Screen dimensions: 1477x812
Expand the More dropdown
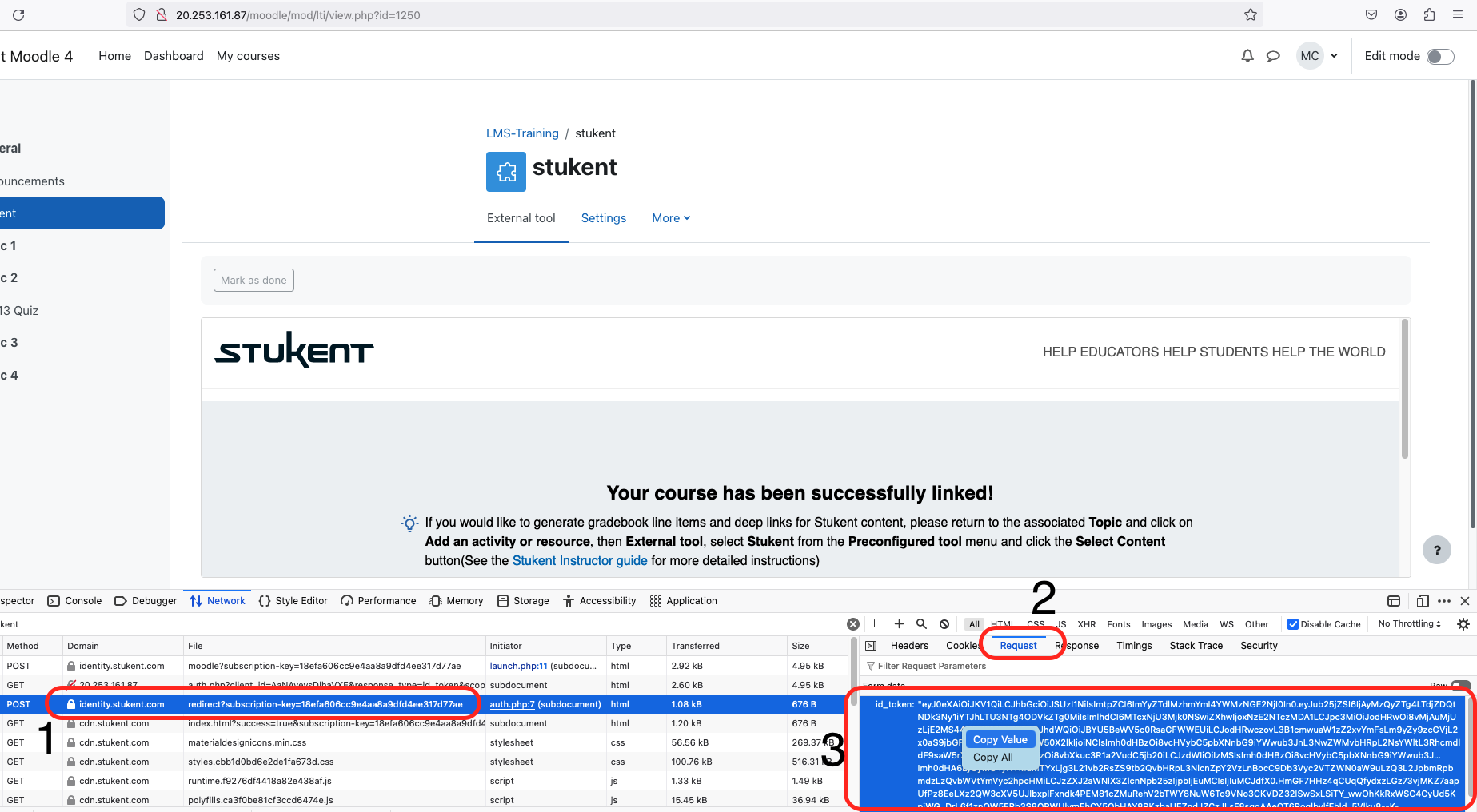coord(671,218)
